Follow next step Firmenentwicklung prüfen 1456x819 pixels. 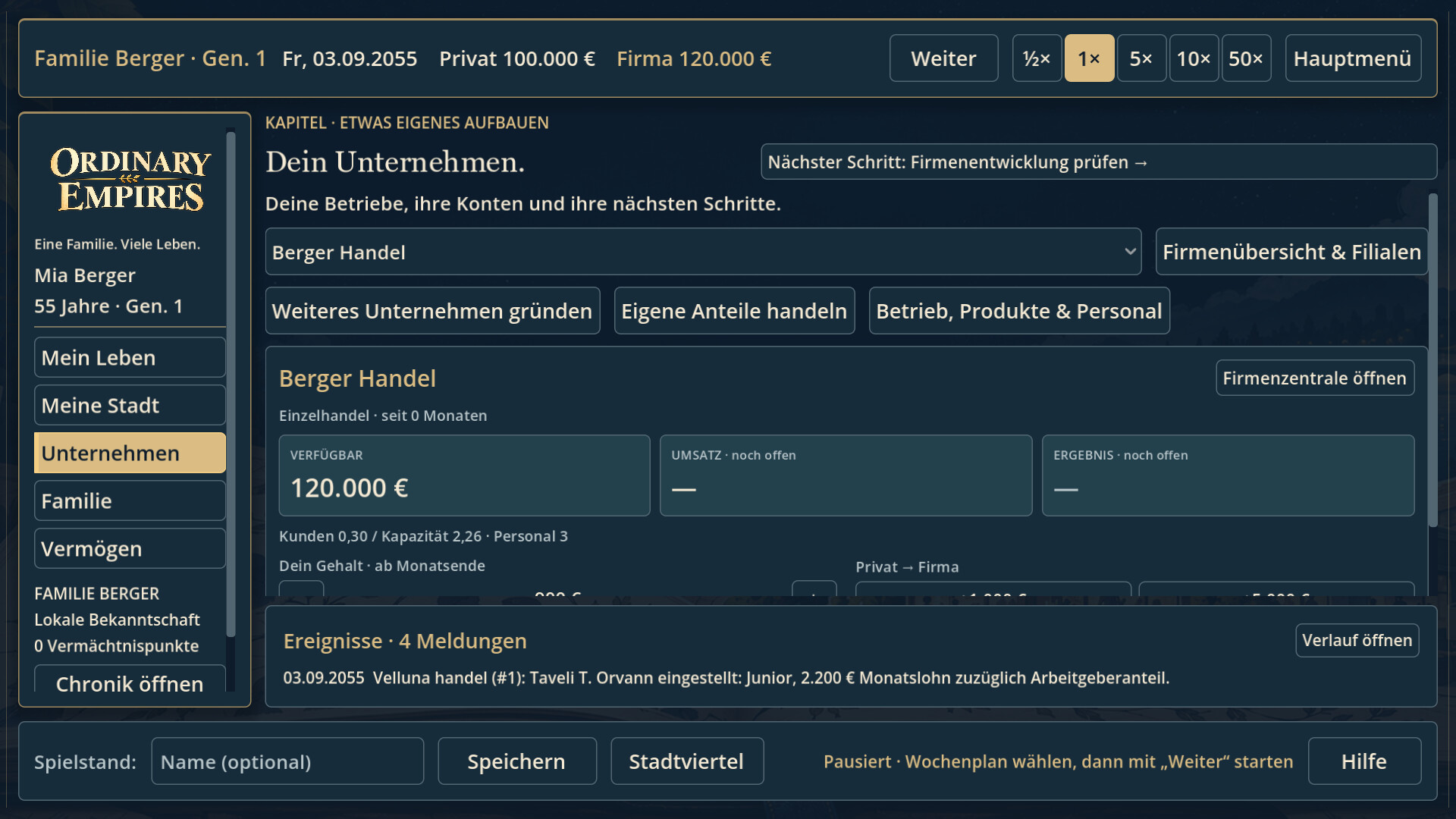[1099, 162]
